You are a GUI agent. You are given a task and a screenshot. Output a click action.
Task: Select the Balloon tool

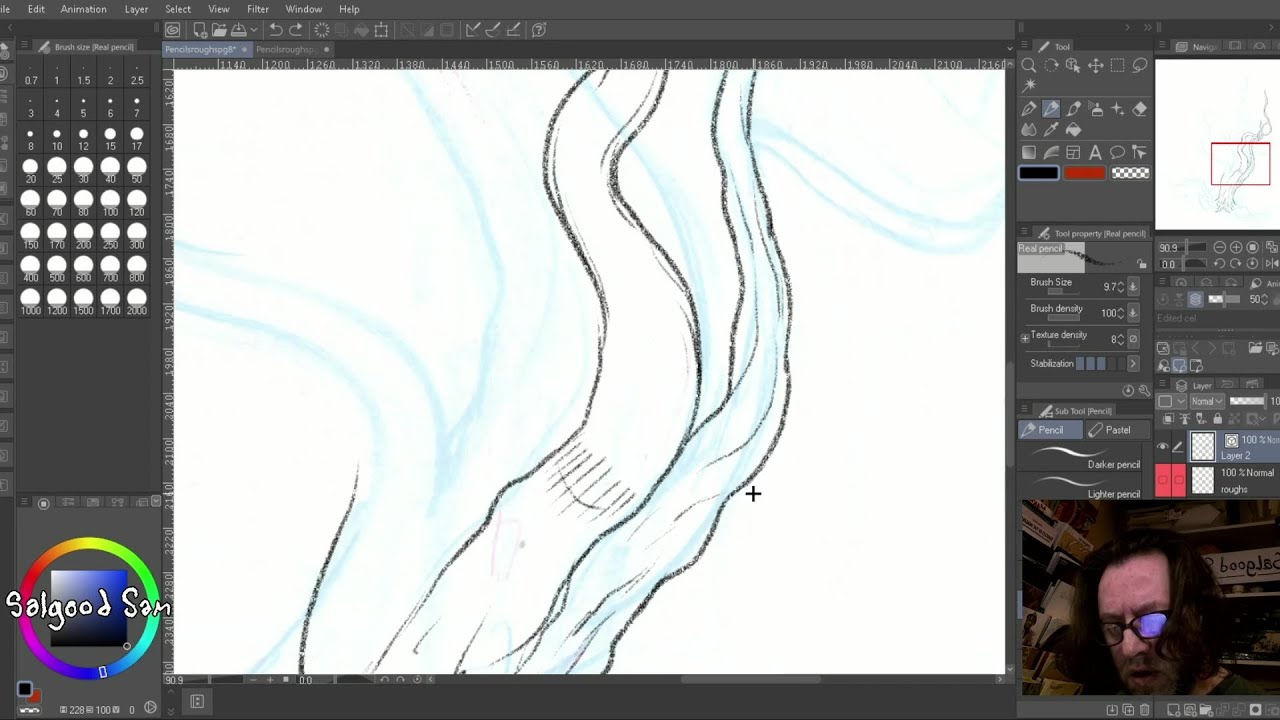pyautogui.click(x=1117, y=153)
